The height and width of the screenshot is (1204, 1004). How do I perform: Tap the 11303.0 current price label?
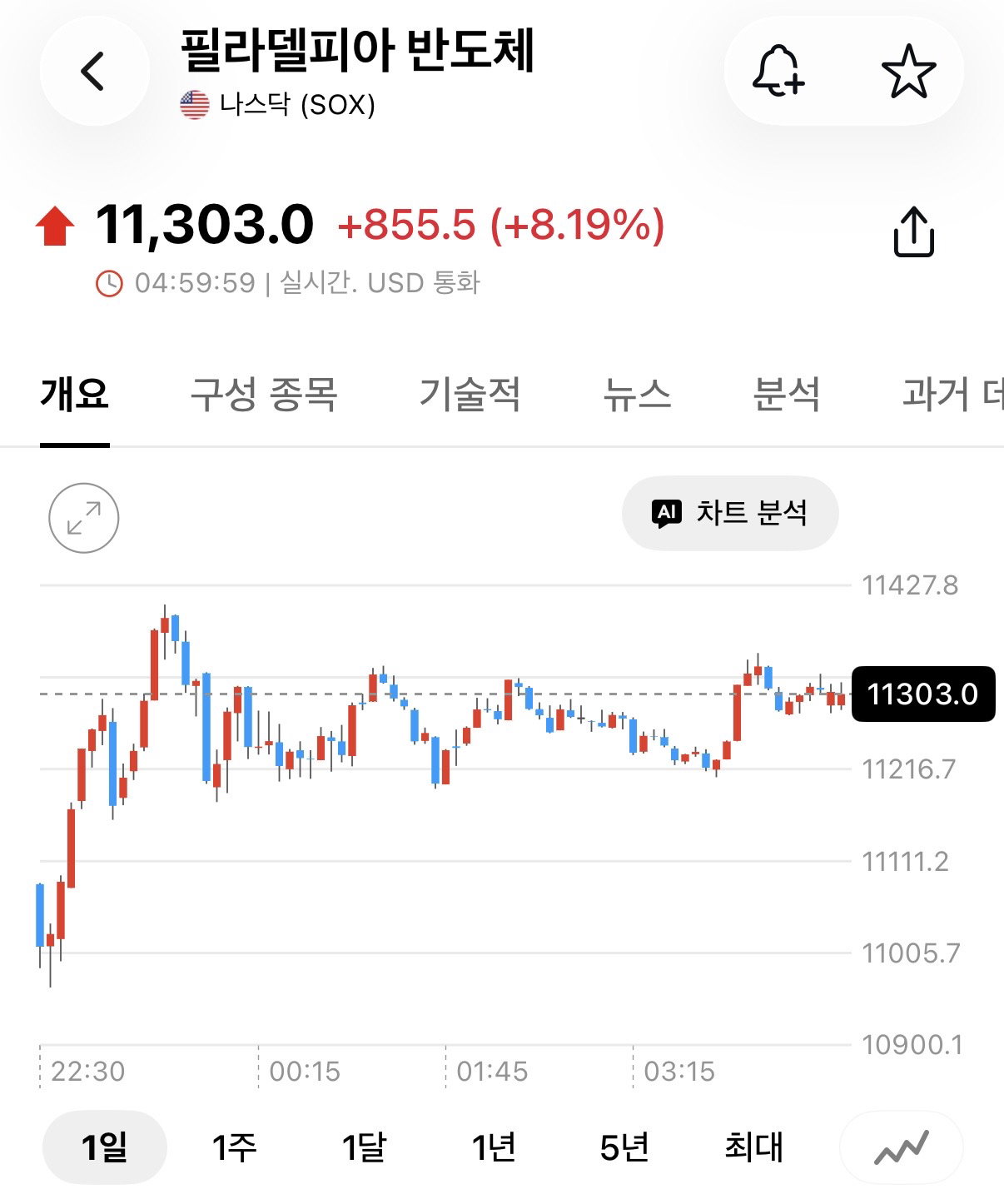(x=923, y=694)
